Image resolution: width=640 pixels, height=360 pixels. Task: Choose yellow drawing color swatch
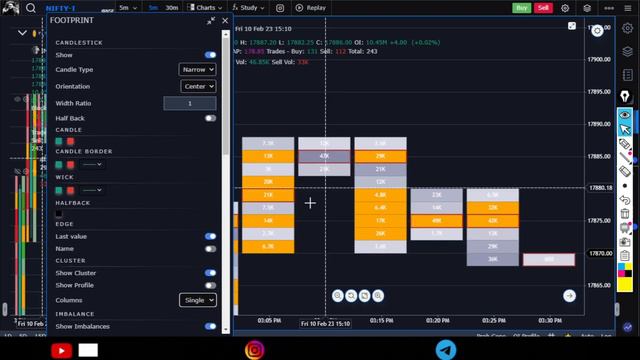click(624, 284)
